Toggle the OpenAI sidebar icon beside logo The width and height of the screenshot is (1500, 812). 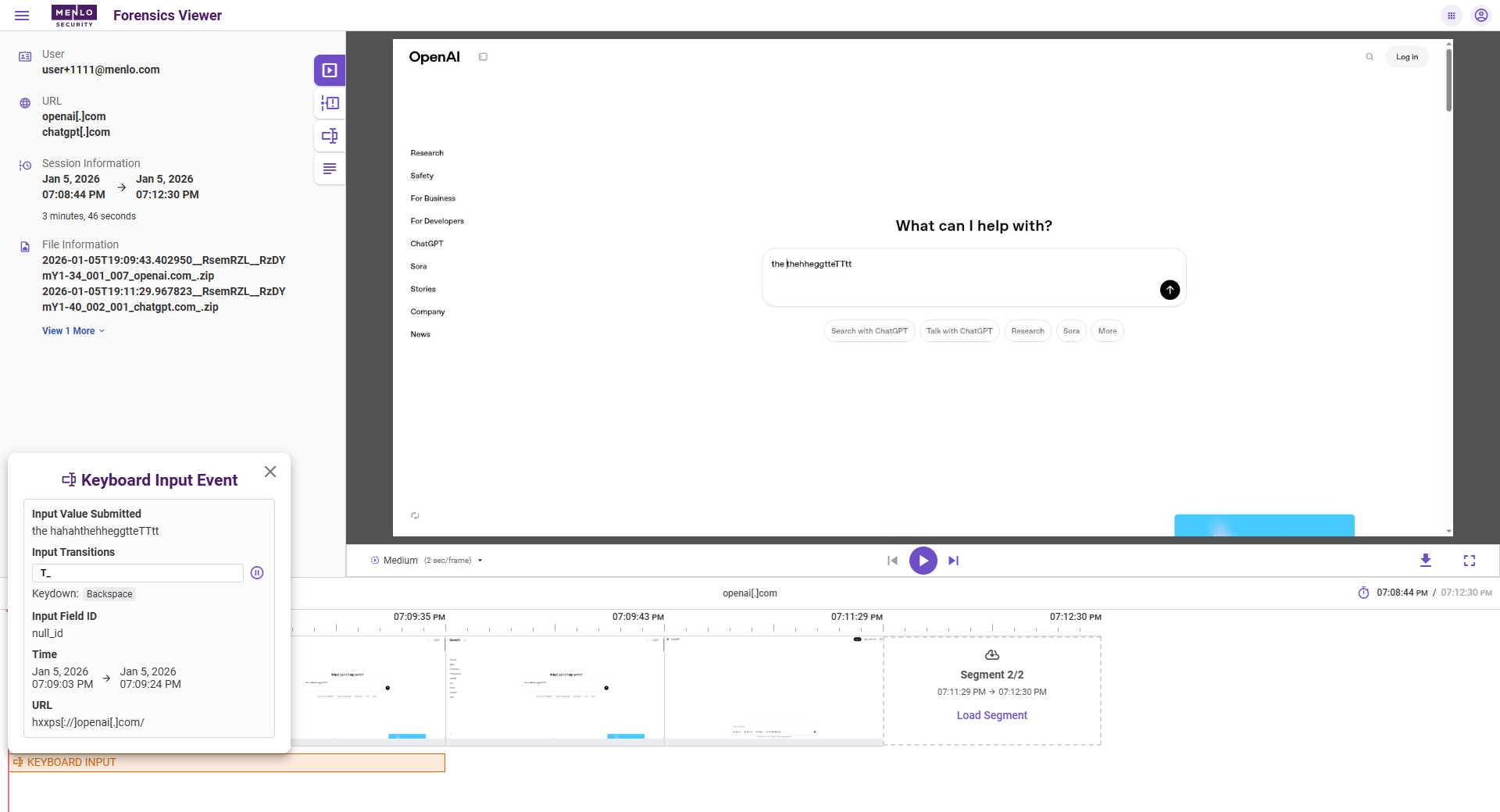[483, 57]
